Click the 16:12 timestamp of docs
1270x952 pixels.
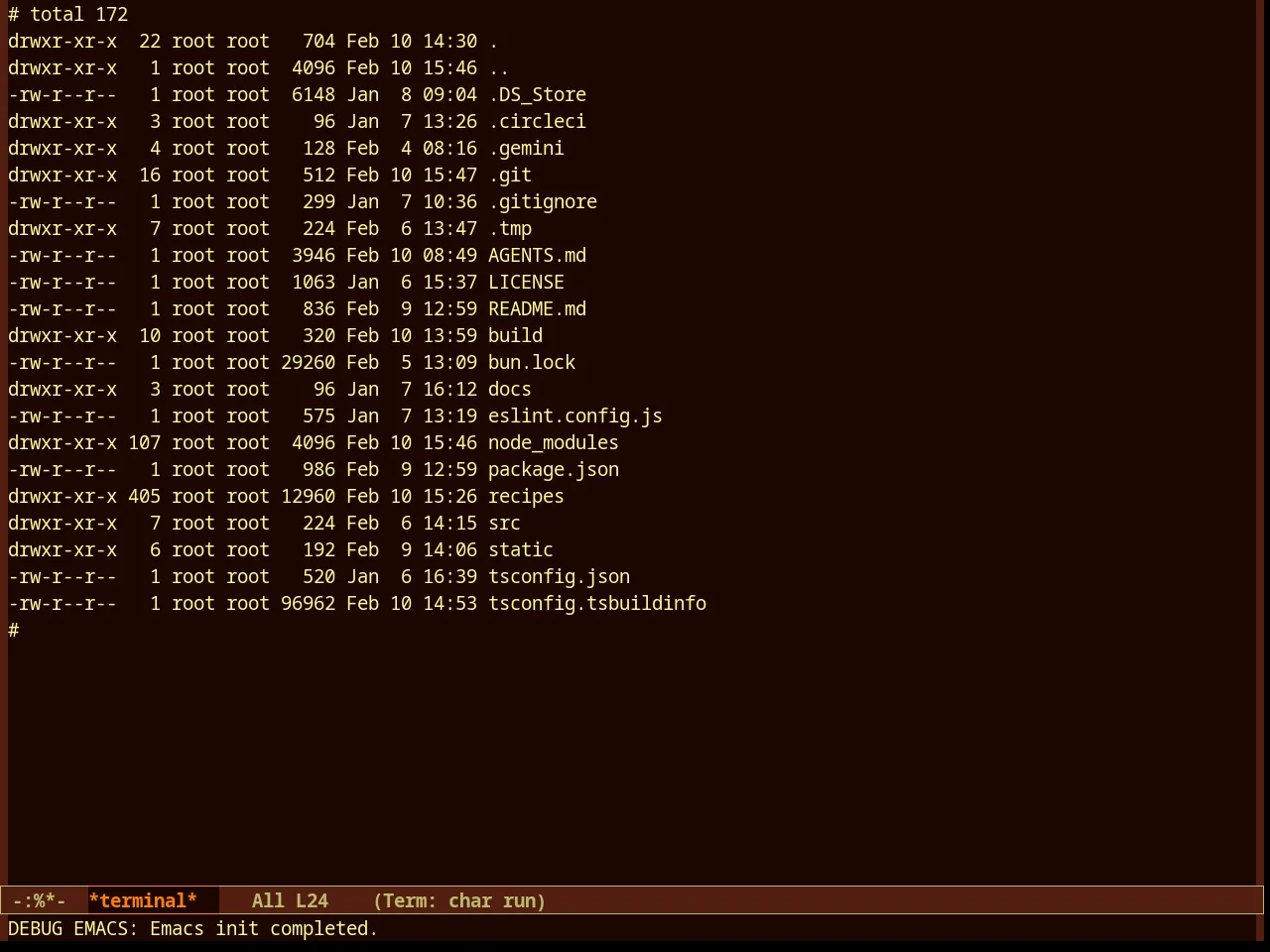[449, 390]
